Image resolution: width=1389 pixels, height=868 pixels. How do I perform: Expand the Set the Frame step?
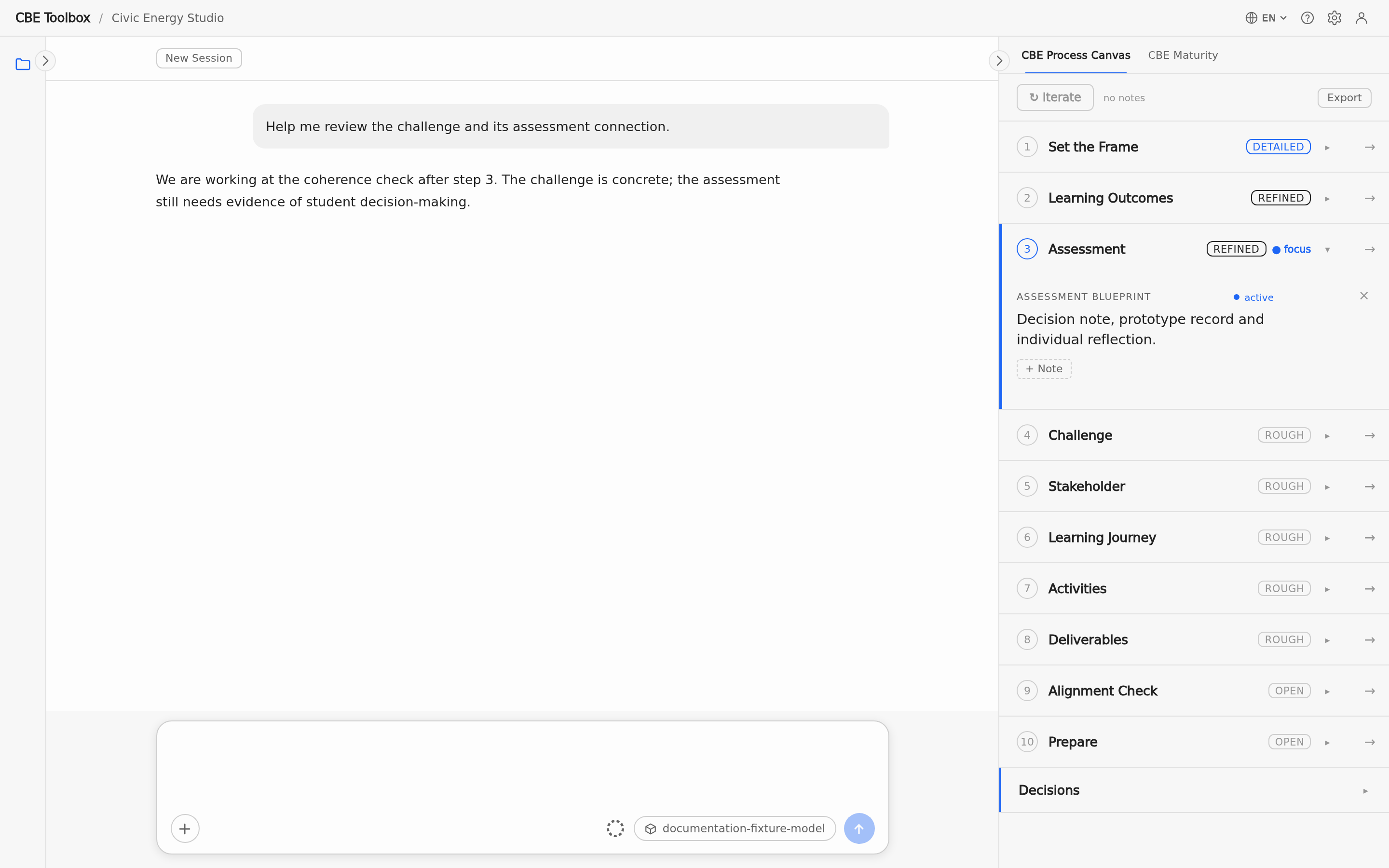click(x=1327, y=148)
